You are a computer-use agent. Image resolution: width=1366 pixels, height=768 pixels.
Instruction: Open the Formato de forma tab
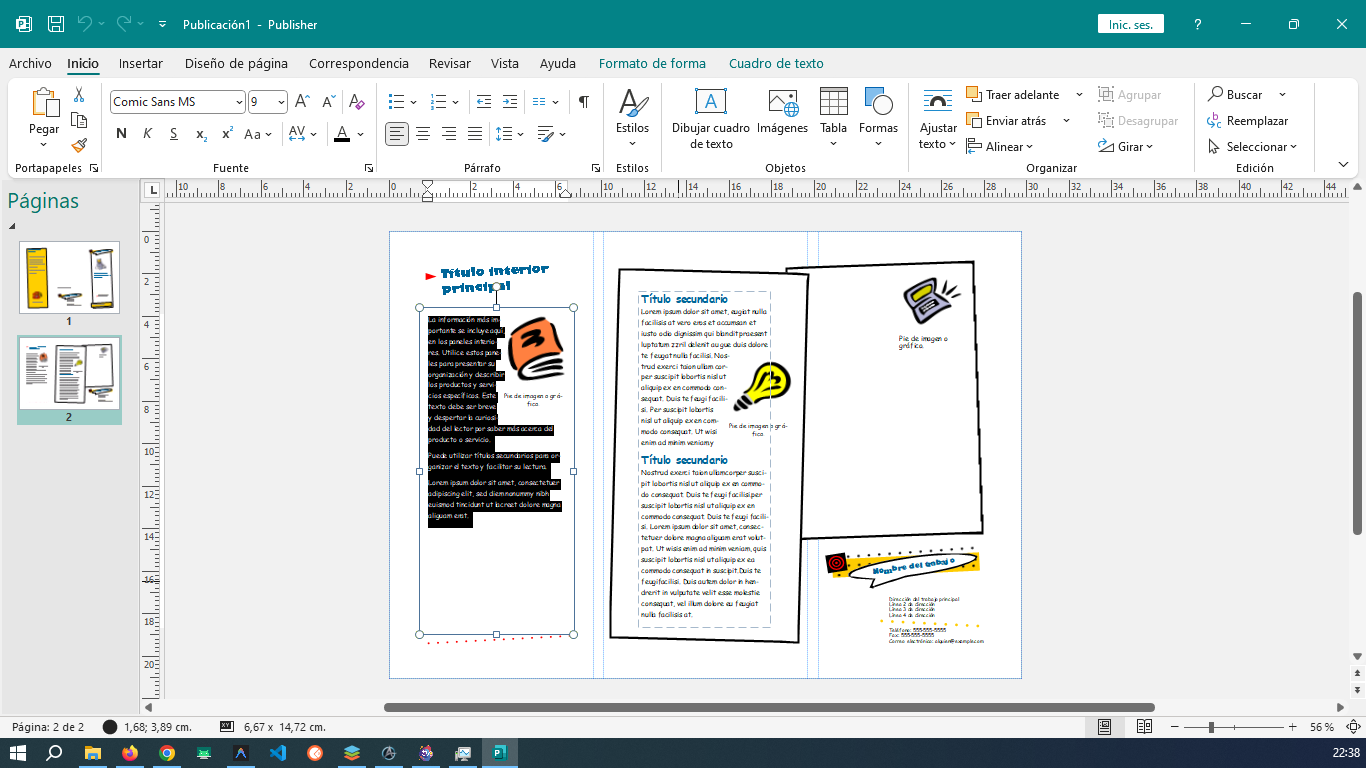(x=652, y=62)
